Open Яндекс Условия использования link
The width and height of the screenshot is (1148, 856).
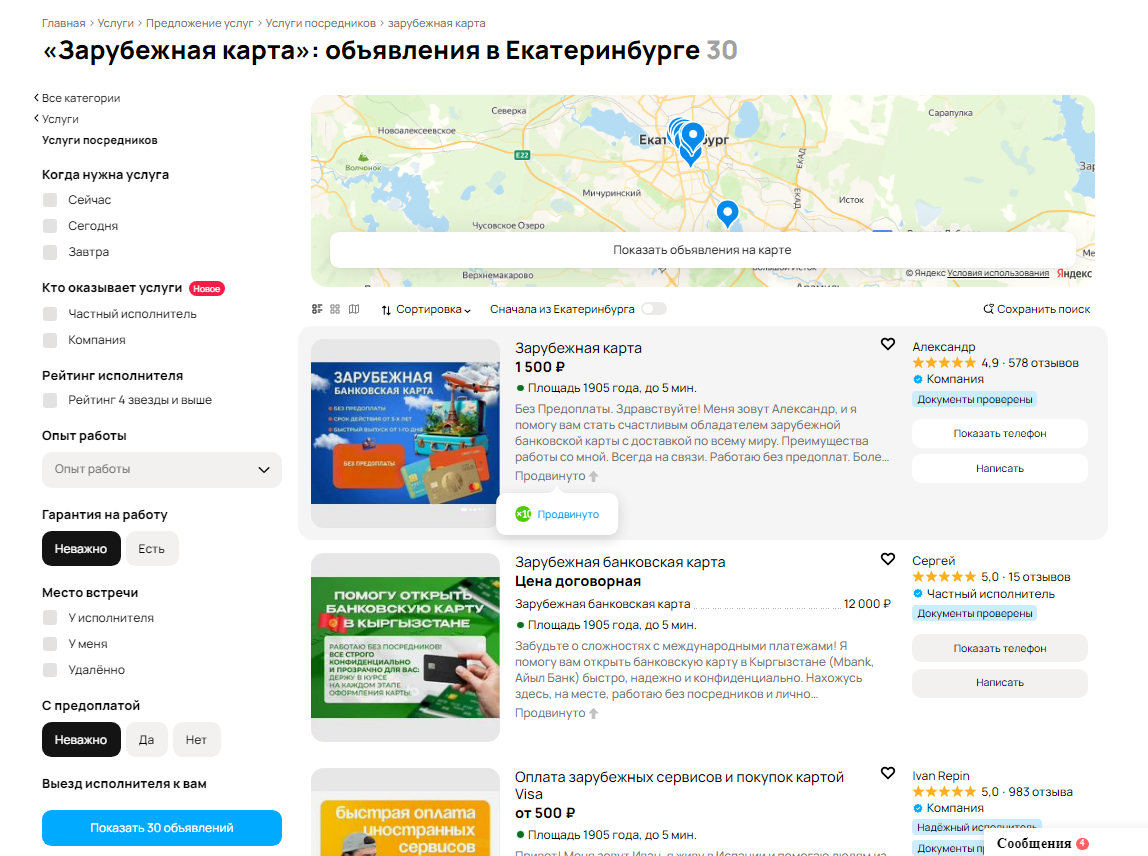click(x=998, y=273)
